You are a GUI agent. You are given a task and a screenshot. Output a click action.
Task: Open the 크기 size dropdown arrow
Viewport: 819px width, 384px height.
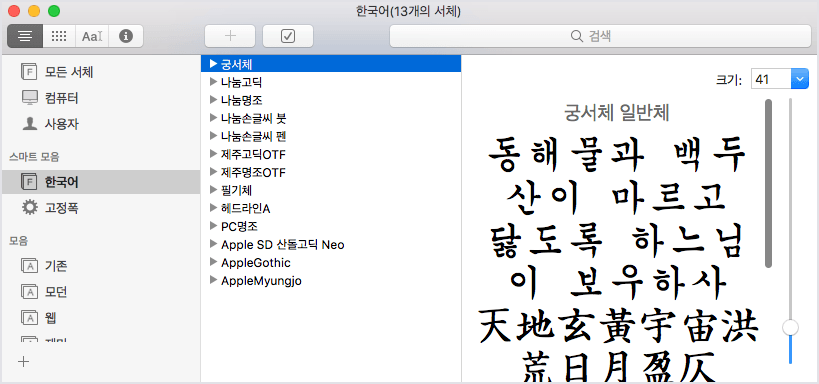tap(800, 79)
